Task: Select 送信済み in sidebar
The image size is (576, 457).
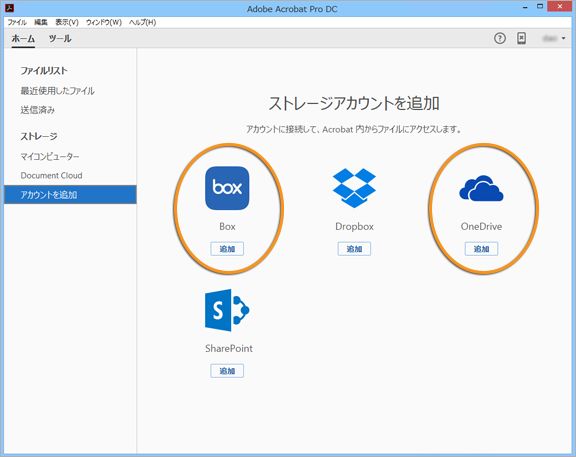Action: click(x=37, y=110)
